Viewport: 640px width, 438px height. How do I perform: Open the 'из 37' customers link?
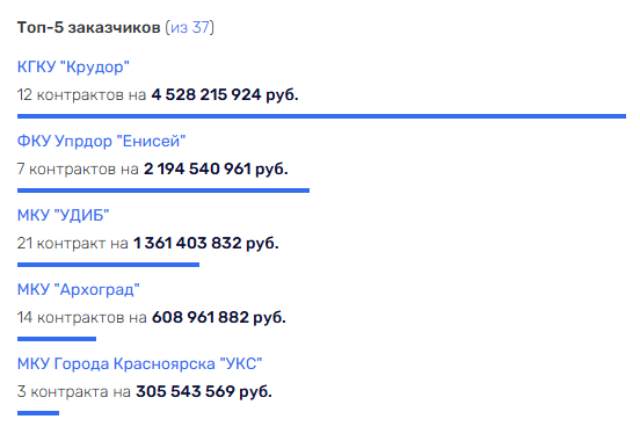tap(192, 27)
